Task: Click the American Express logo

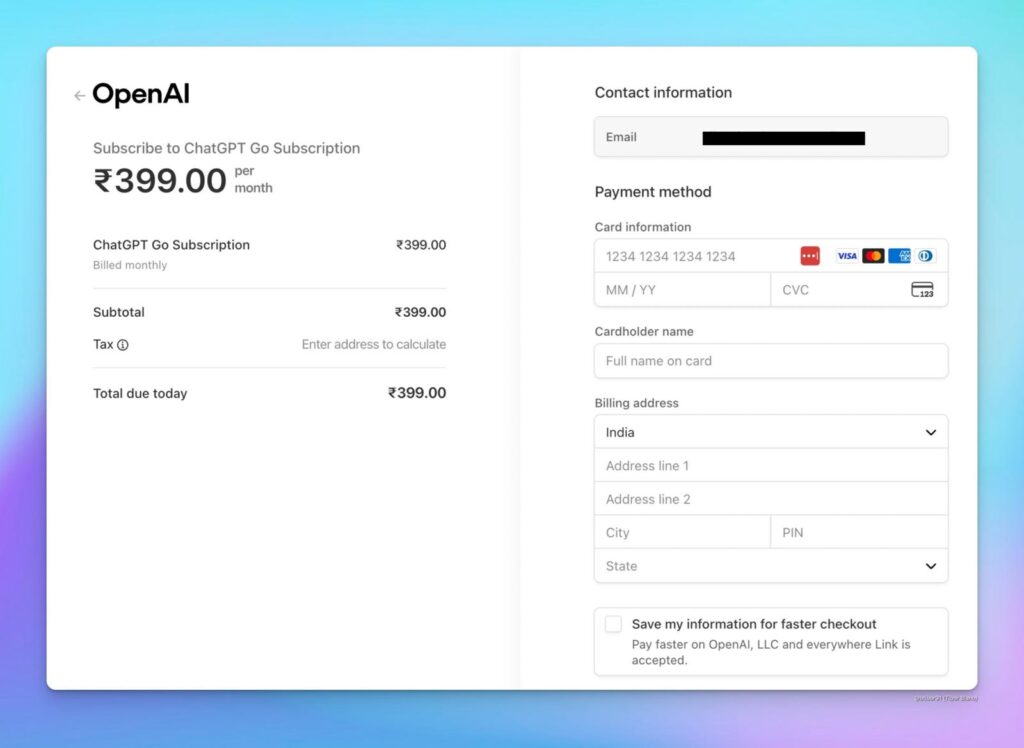Action: [899, 256]
